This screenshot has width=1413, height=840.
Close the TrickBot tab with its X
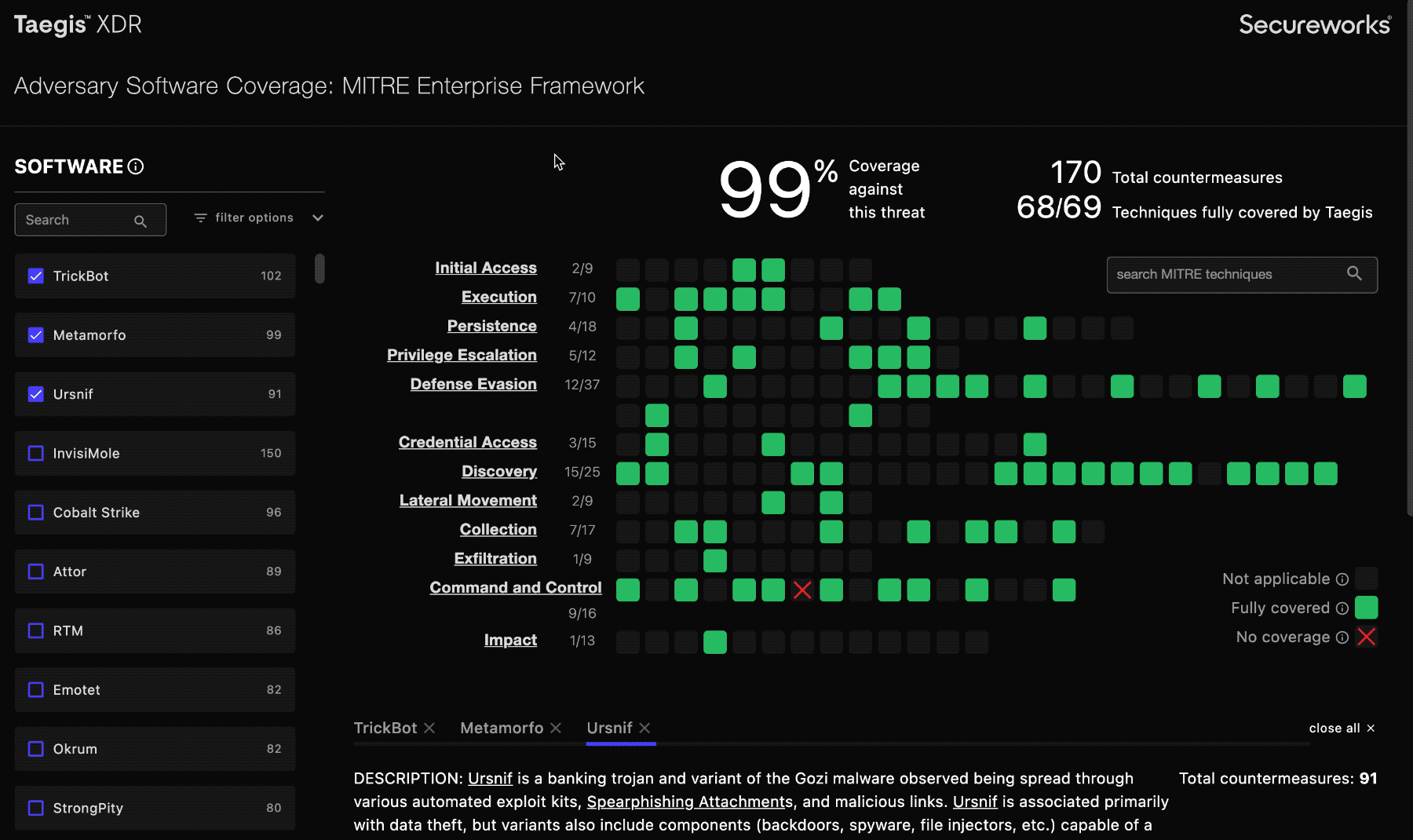pos(429,728)
